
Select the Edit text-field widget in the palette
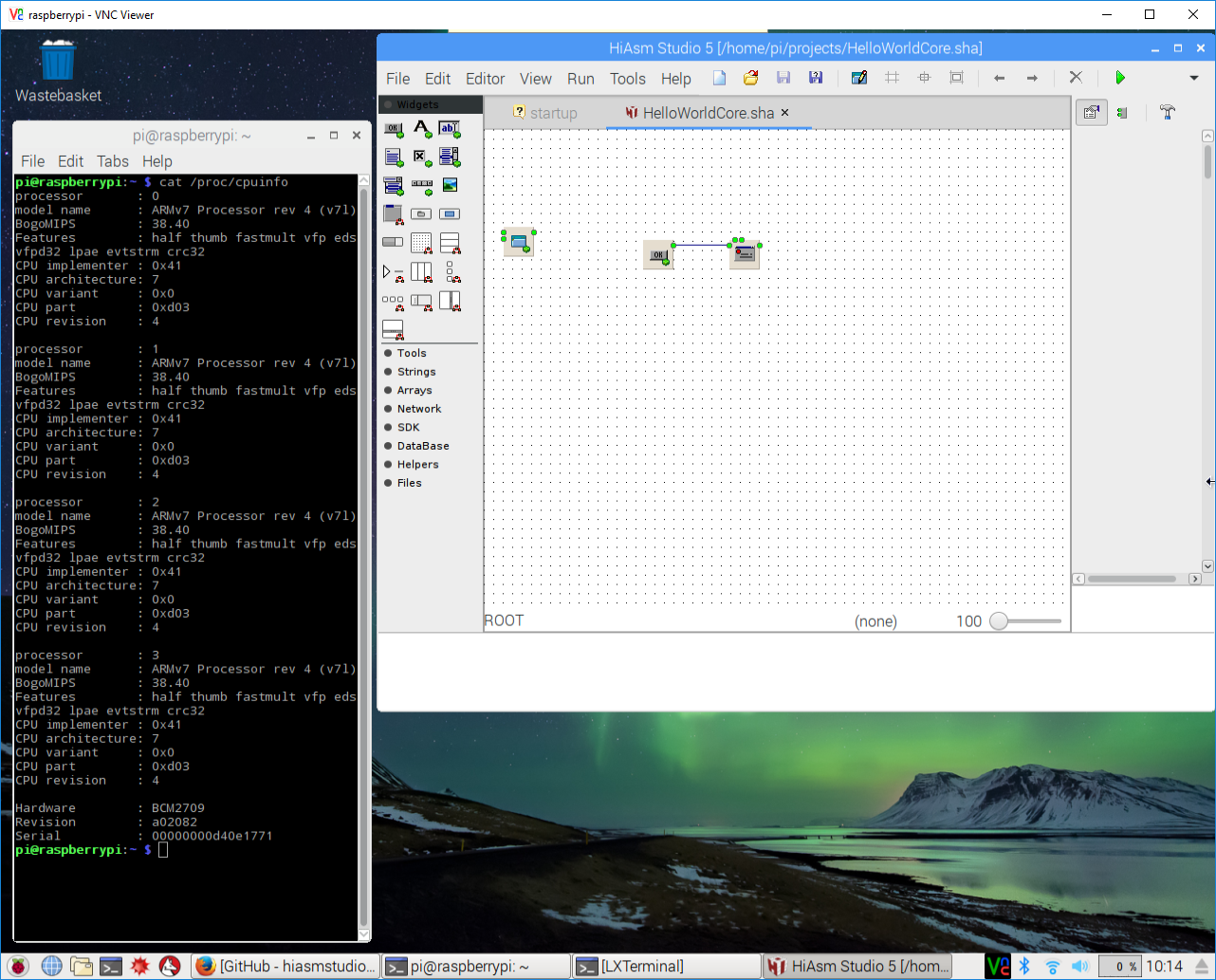(x=450, y=129)
